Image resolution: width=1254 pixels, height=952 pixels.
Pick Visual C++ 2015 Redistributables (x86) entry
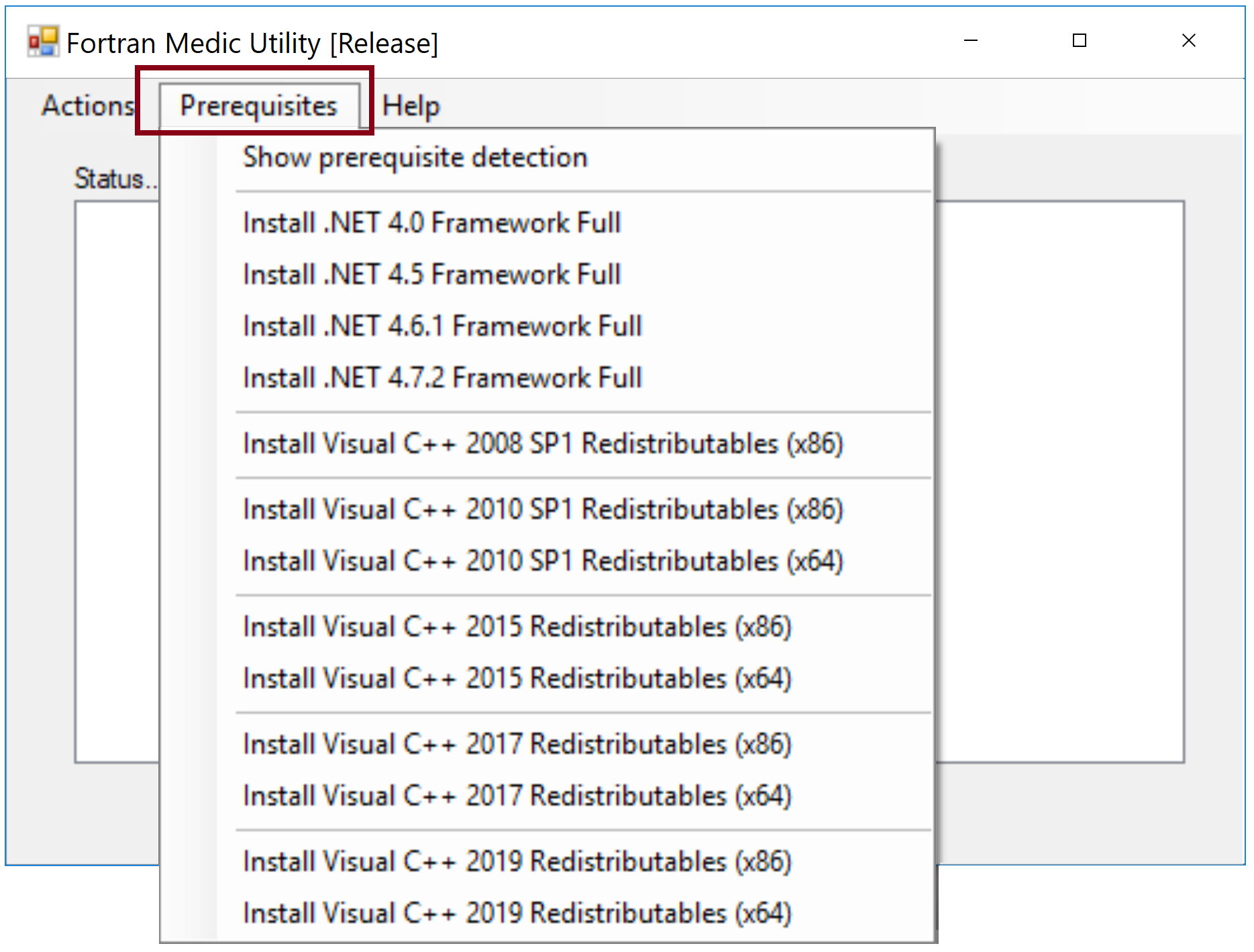pyautogui.click(x=547, y=627)
